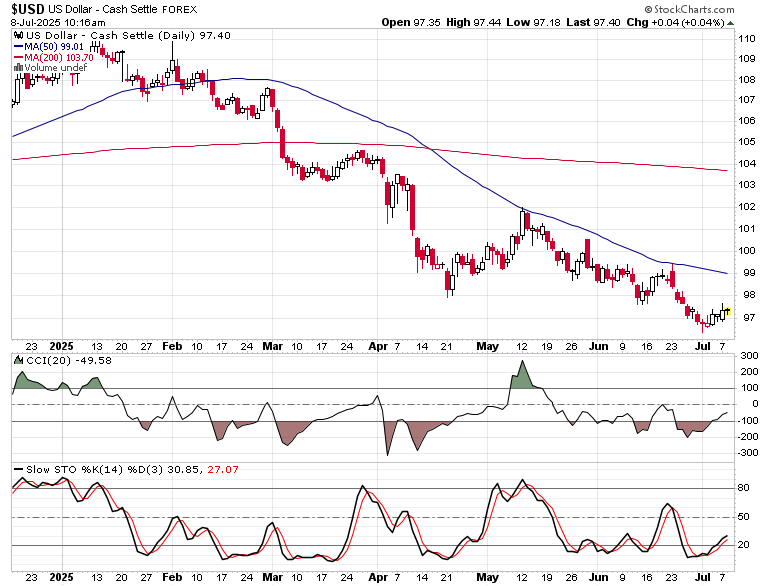Screen dimensions: 766x586
Task: Click the Volume bars legend icon
Action: 19,67
